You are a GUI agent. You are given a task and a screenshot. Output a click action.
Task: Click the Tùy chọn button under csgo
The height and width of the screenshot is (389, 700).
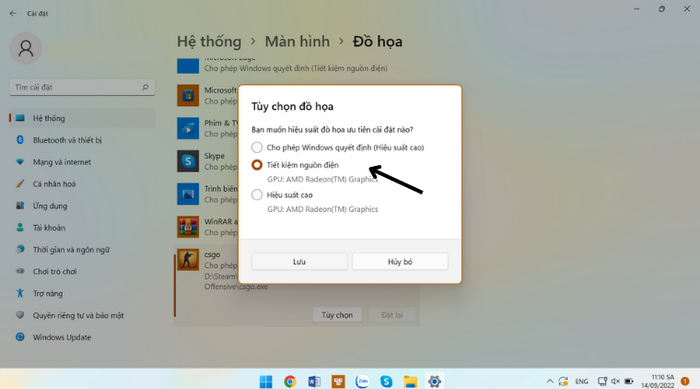coord(337,315)
